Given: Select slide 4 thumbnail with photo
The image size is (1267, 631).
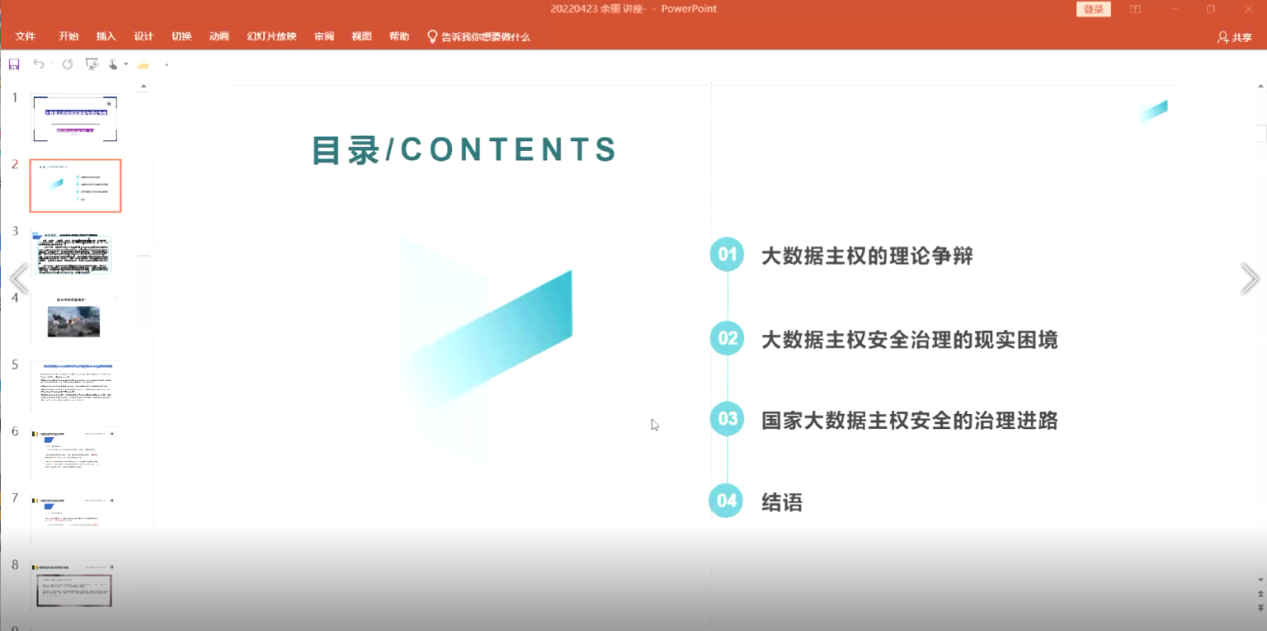Looking at the screenshot, I should coord(74,321).
